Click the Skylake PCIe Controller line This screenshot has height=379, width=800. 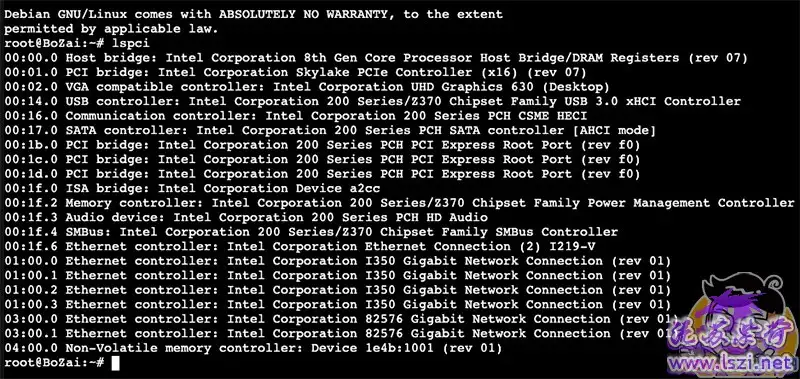(295, 72)
